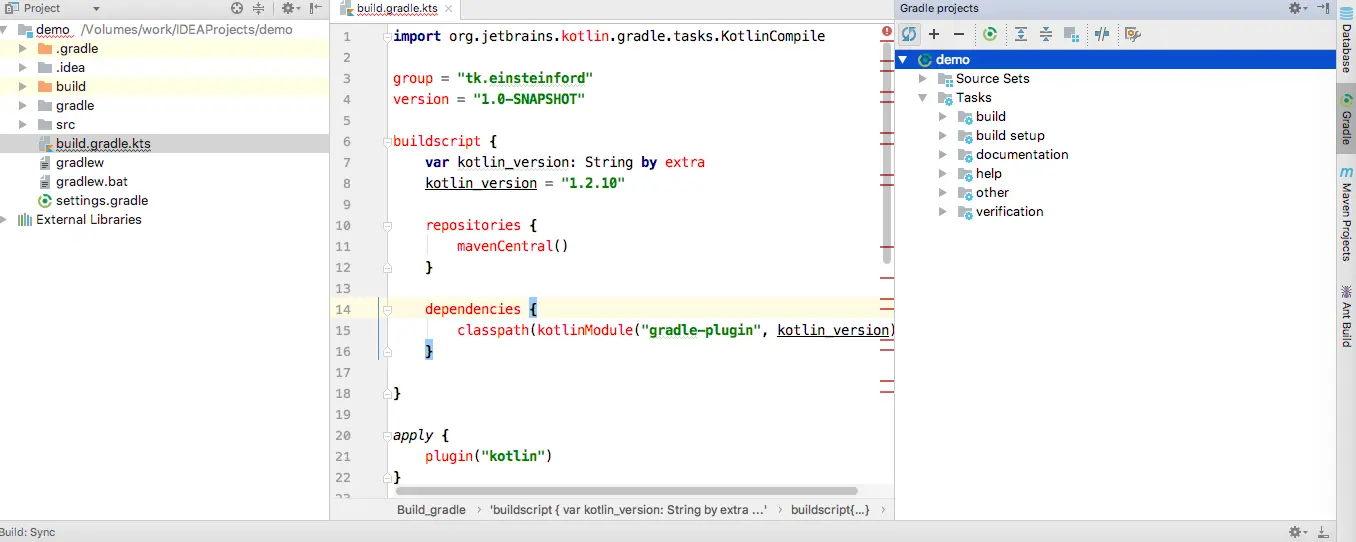Hide the Gradle projects panel
The height and width of the screenshot is (542, 1356).
click(x=1323, y=8)
